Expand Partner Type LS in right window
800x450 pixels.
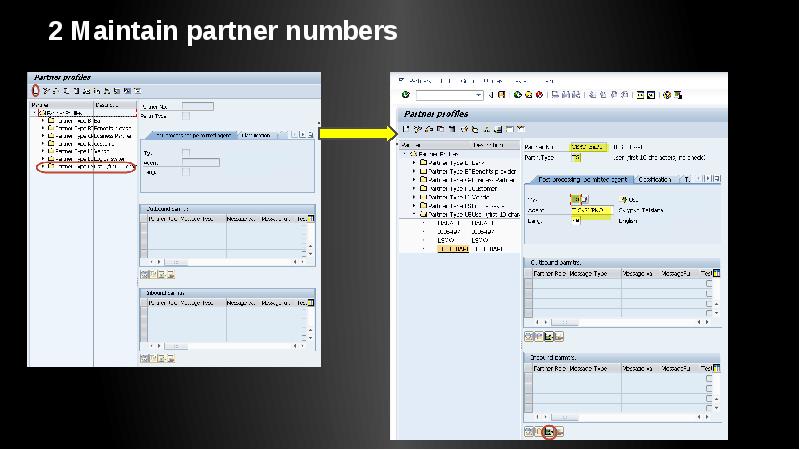pos(414,206)
